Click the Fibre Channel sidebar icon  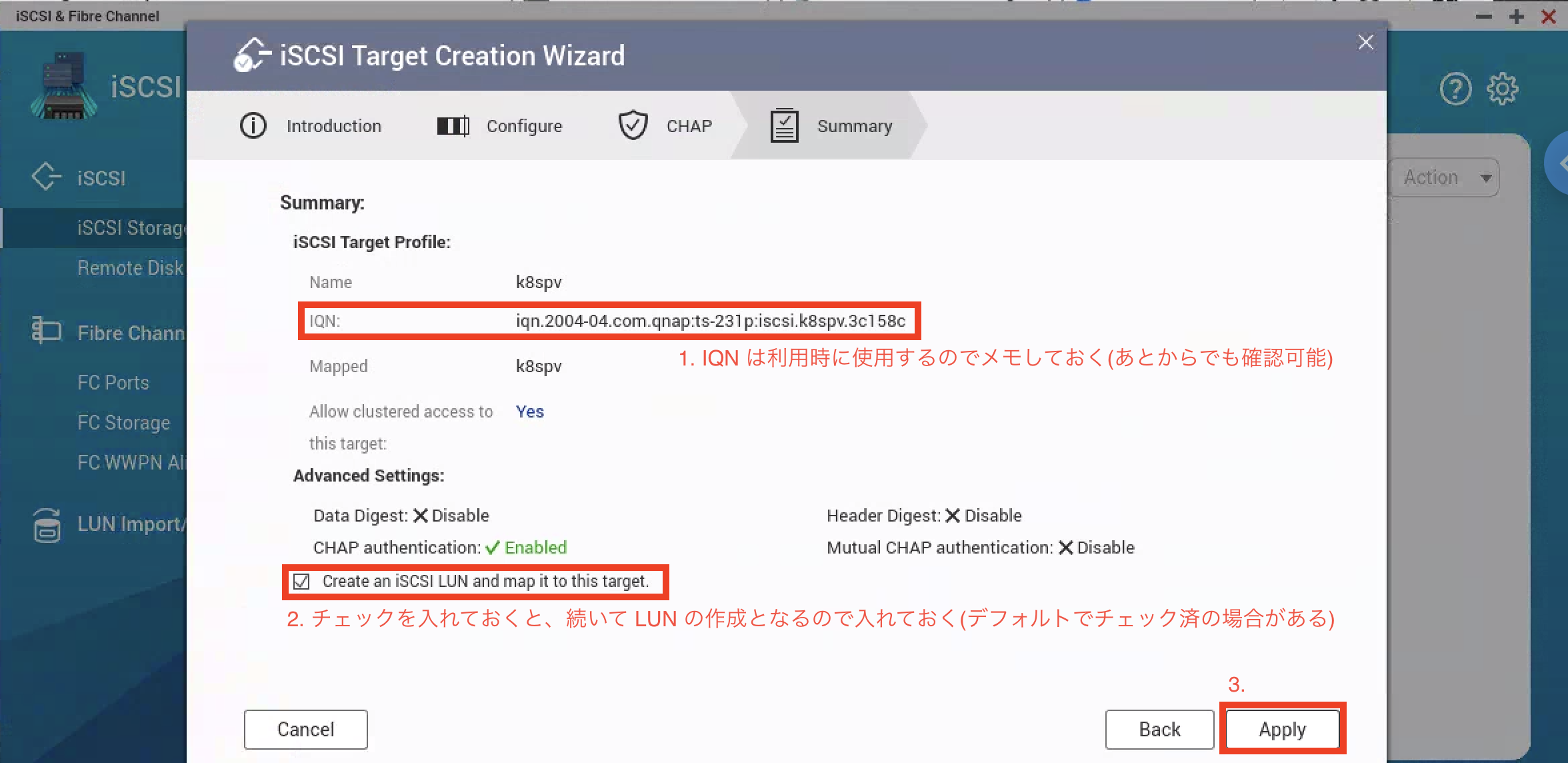(x=46, y=330)
